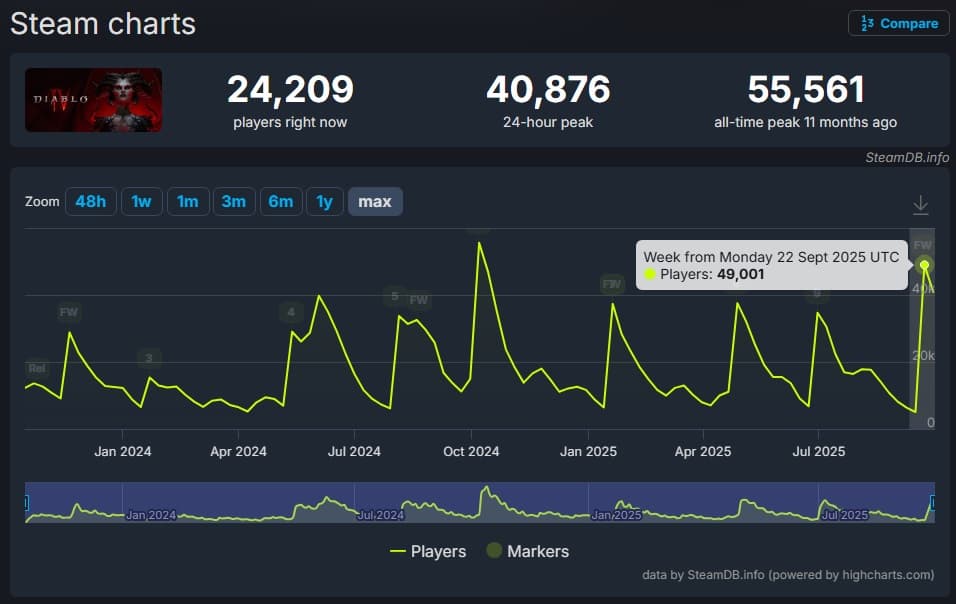Toggle the Players series in legend
The width and height of the screenshot is (956, 604).
pyautogui.click(x=428, y=552)
